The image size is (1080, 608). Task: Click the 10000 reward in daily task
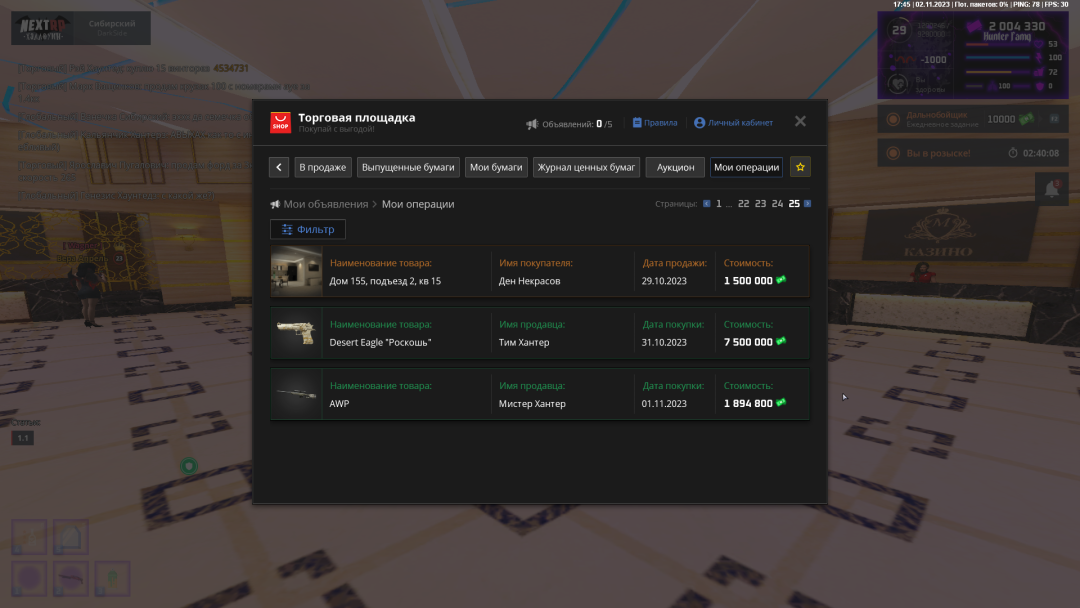[x=1001, y=119]
